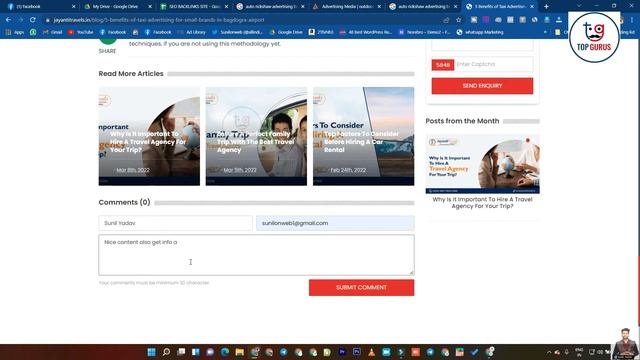Open the Google Drive bookmark
The width and height of the screenshot is (640, 360).
point(286,32)
